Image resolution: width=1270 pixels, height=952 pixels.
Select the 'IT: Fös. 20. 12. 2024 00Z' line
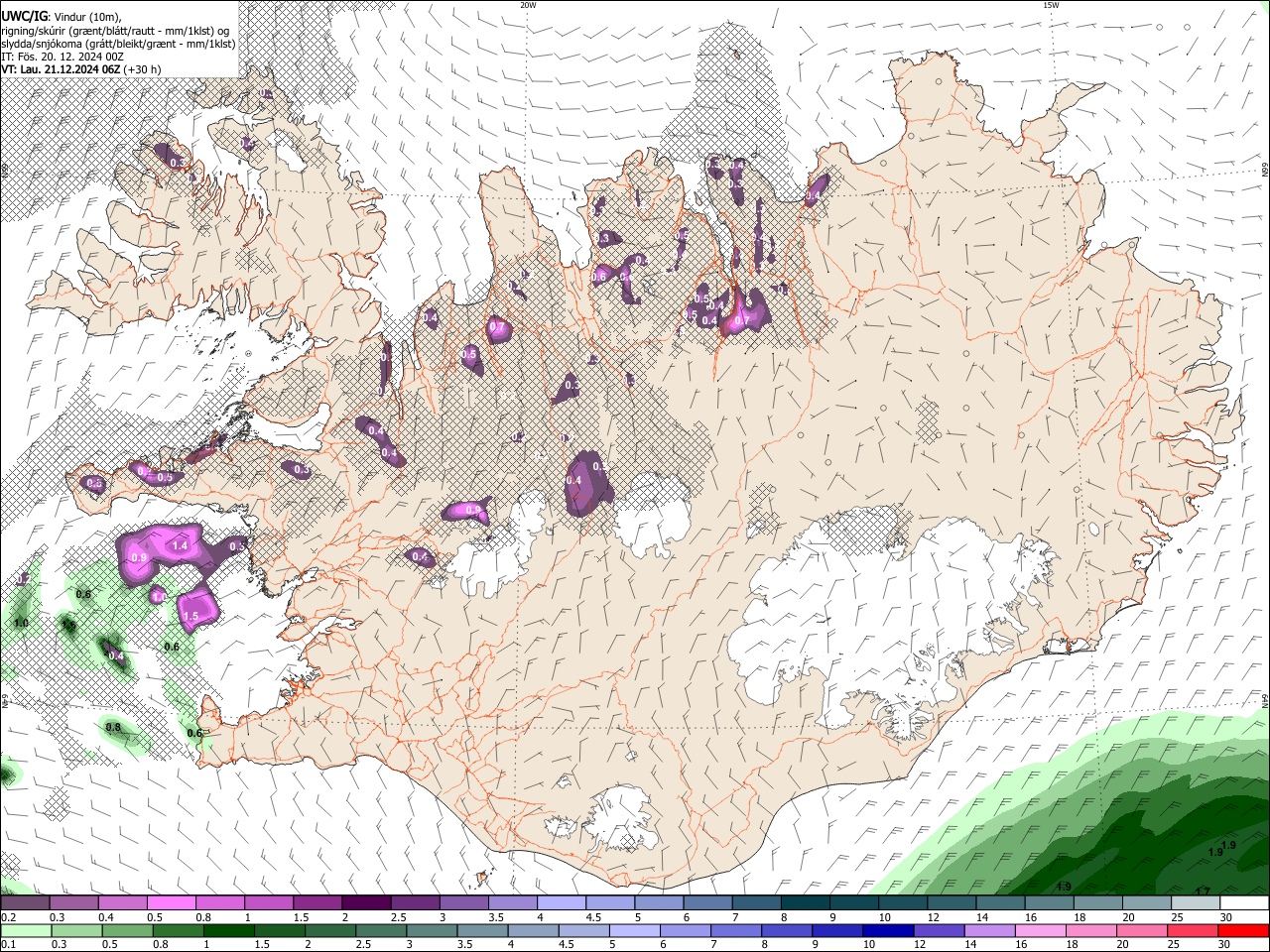63,57
